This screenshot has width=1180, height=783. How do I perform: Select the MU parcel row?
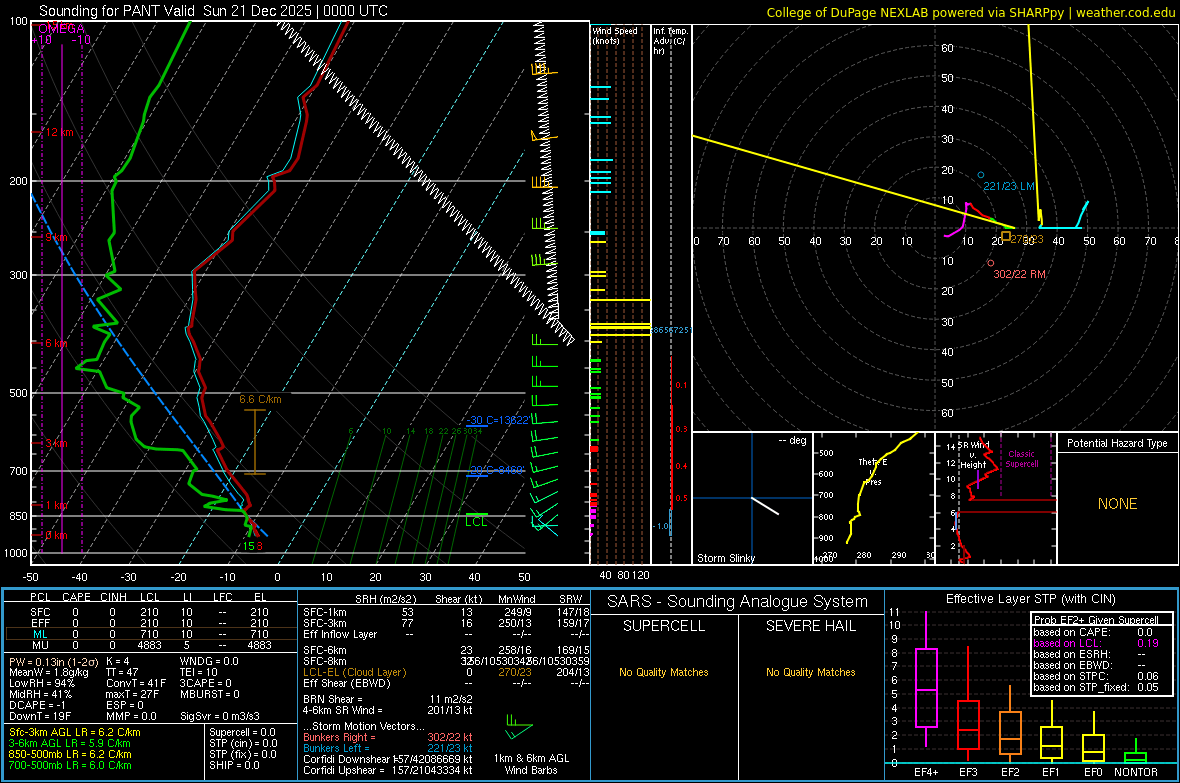point(151,645)
